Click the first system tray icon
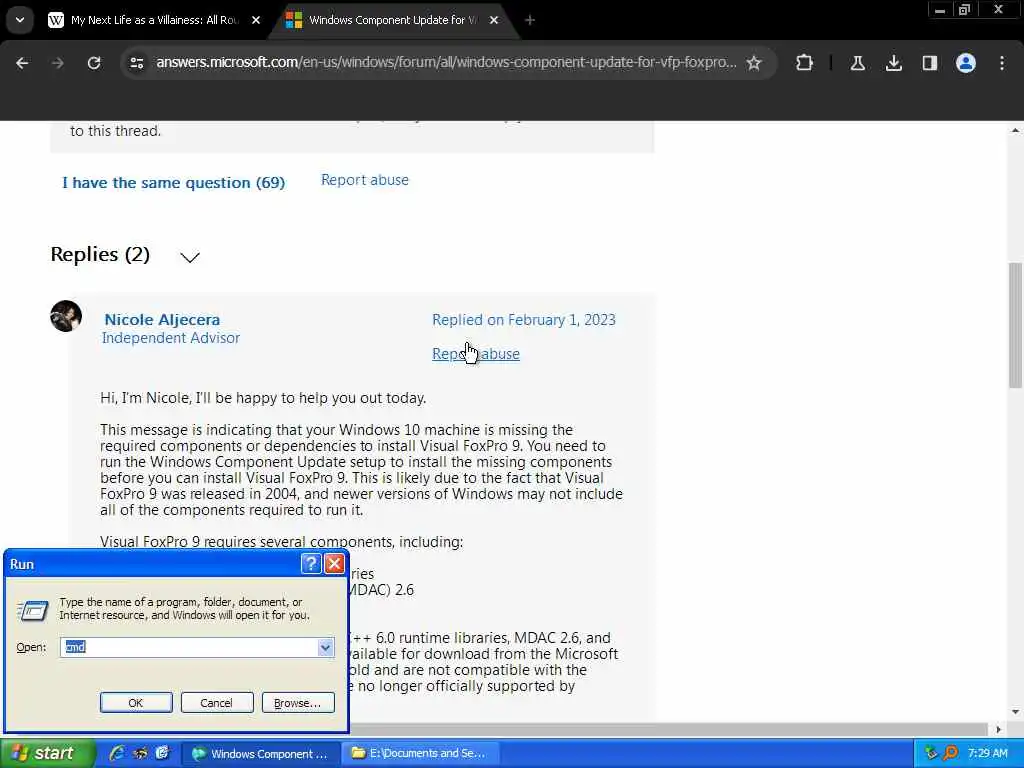1024x768 pixels. 931,753
